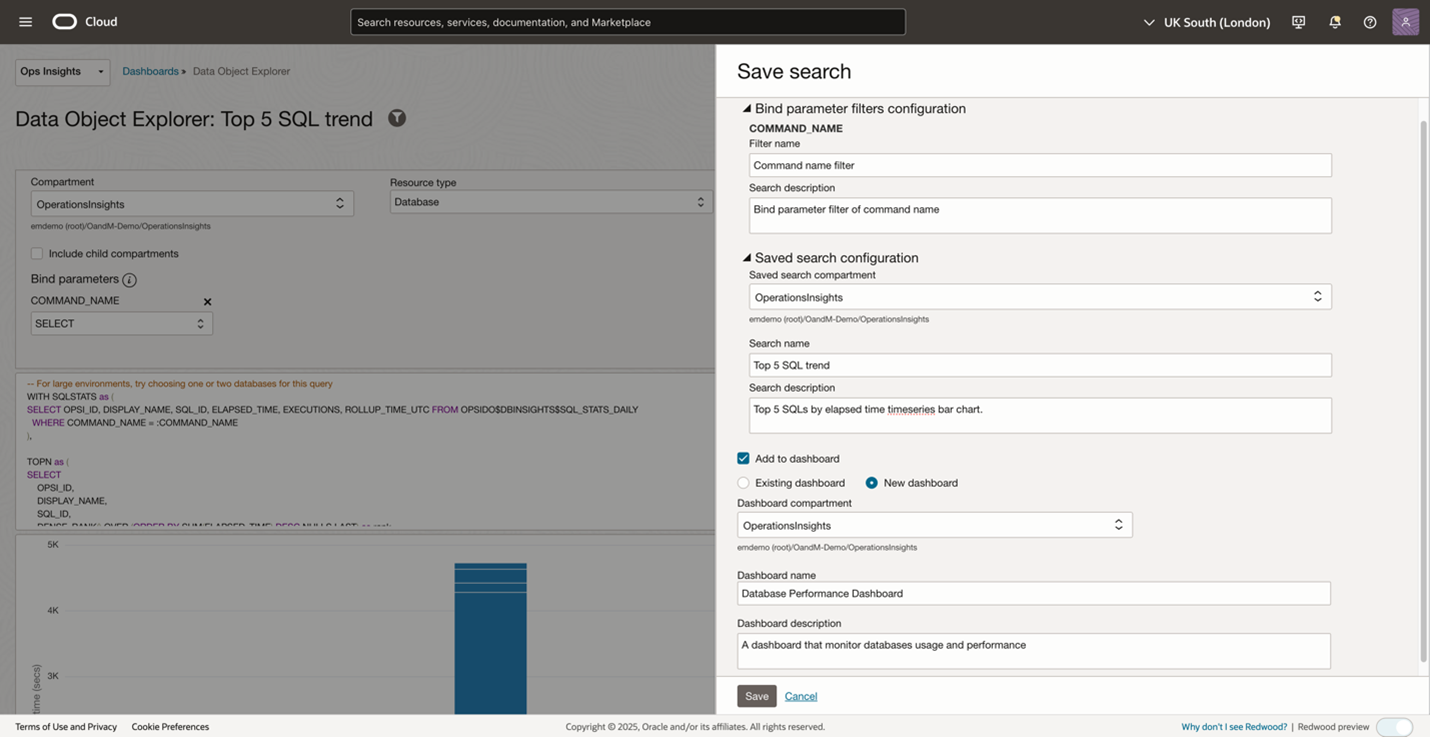Go to the Dashboards breadcrumb

click(150, 72)
